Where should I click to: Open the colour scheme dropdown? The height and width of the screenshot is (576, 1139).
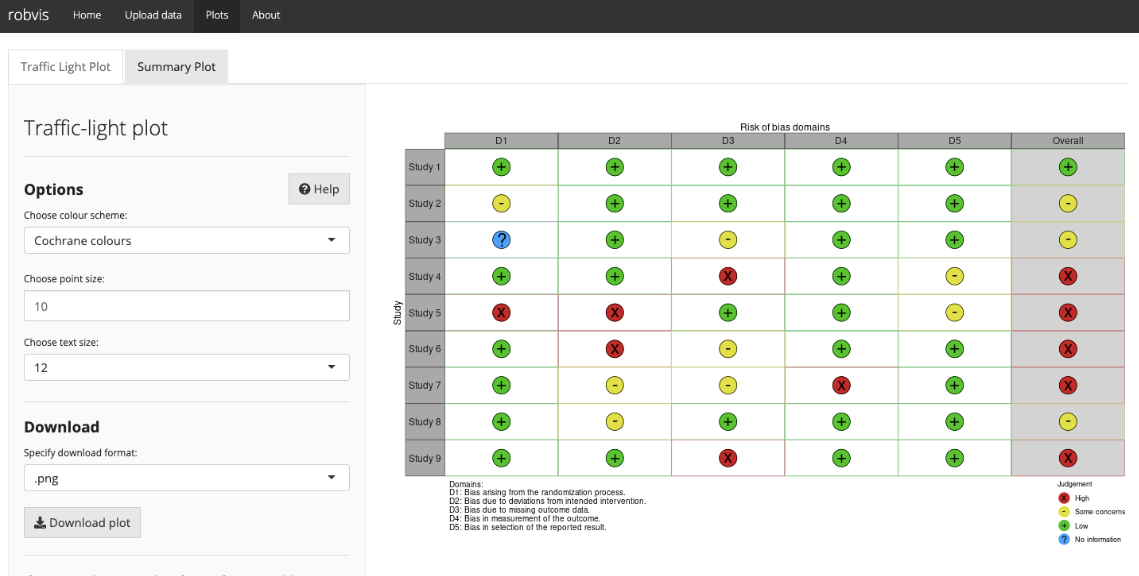tap(187, 240)
